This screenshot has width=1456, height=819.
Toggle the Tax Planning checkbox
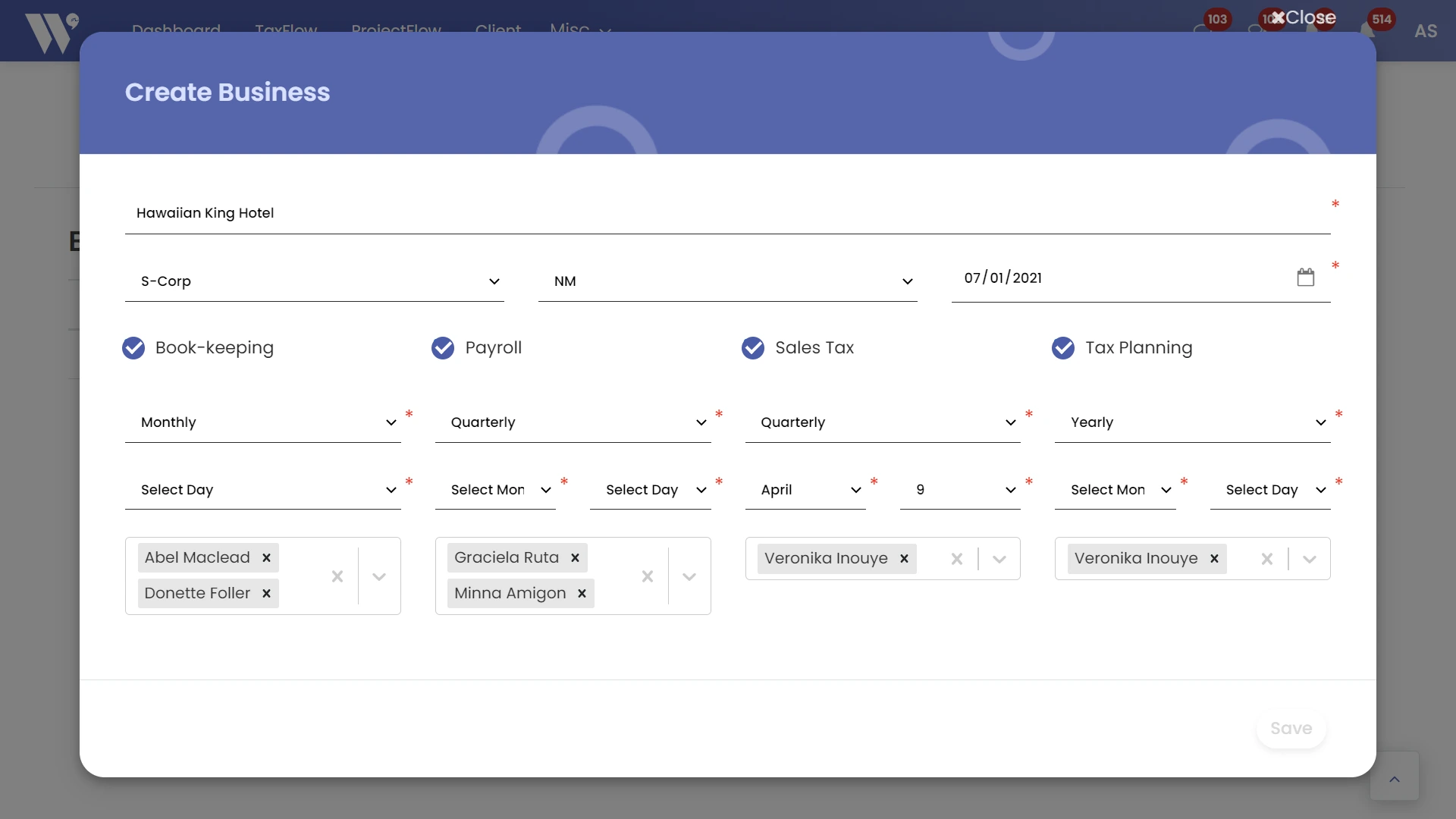click(x=1063, y=348)
